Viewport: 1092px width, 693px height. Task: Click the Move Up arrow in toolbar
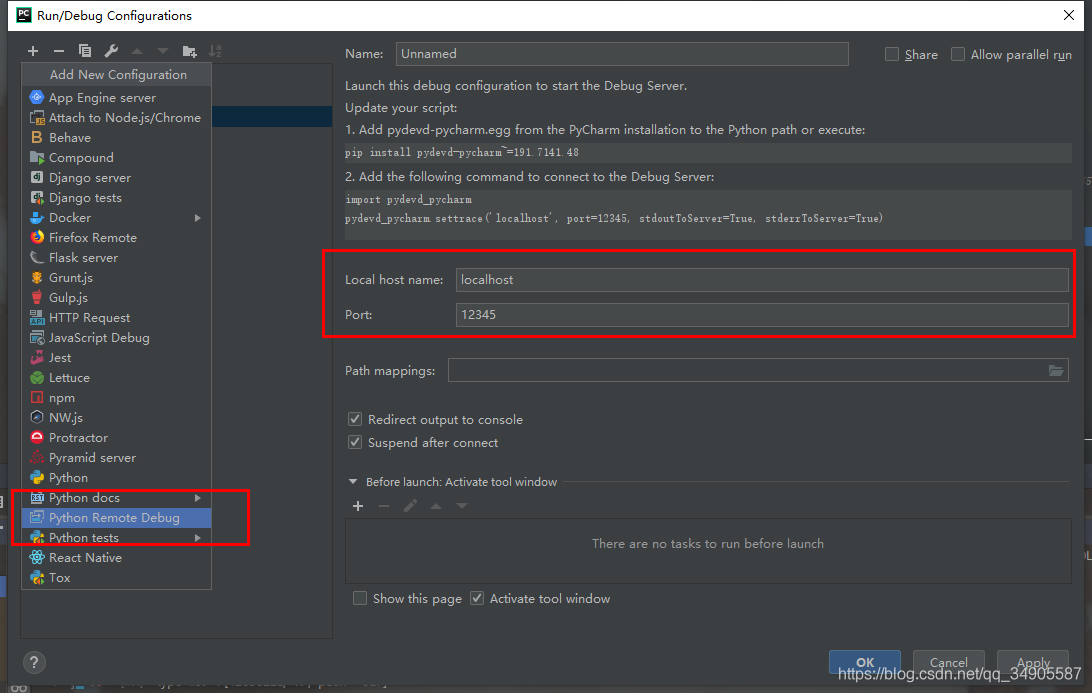click(137, 51)
